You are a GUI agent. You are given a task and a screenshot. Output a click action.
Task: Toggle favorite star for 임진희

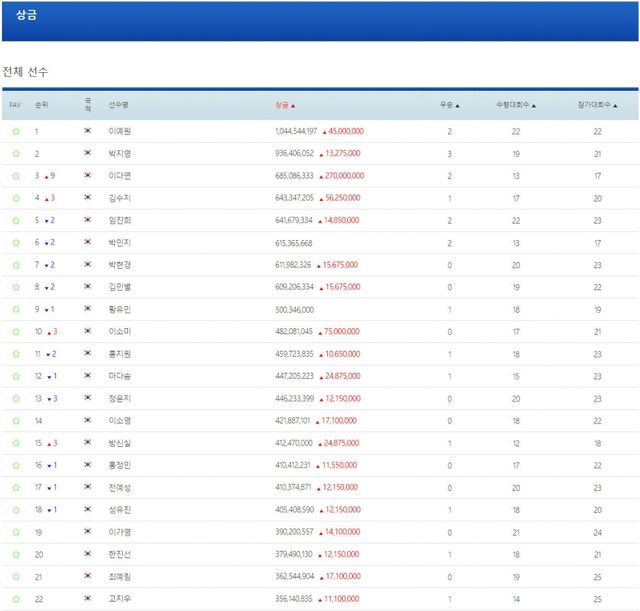15,221
